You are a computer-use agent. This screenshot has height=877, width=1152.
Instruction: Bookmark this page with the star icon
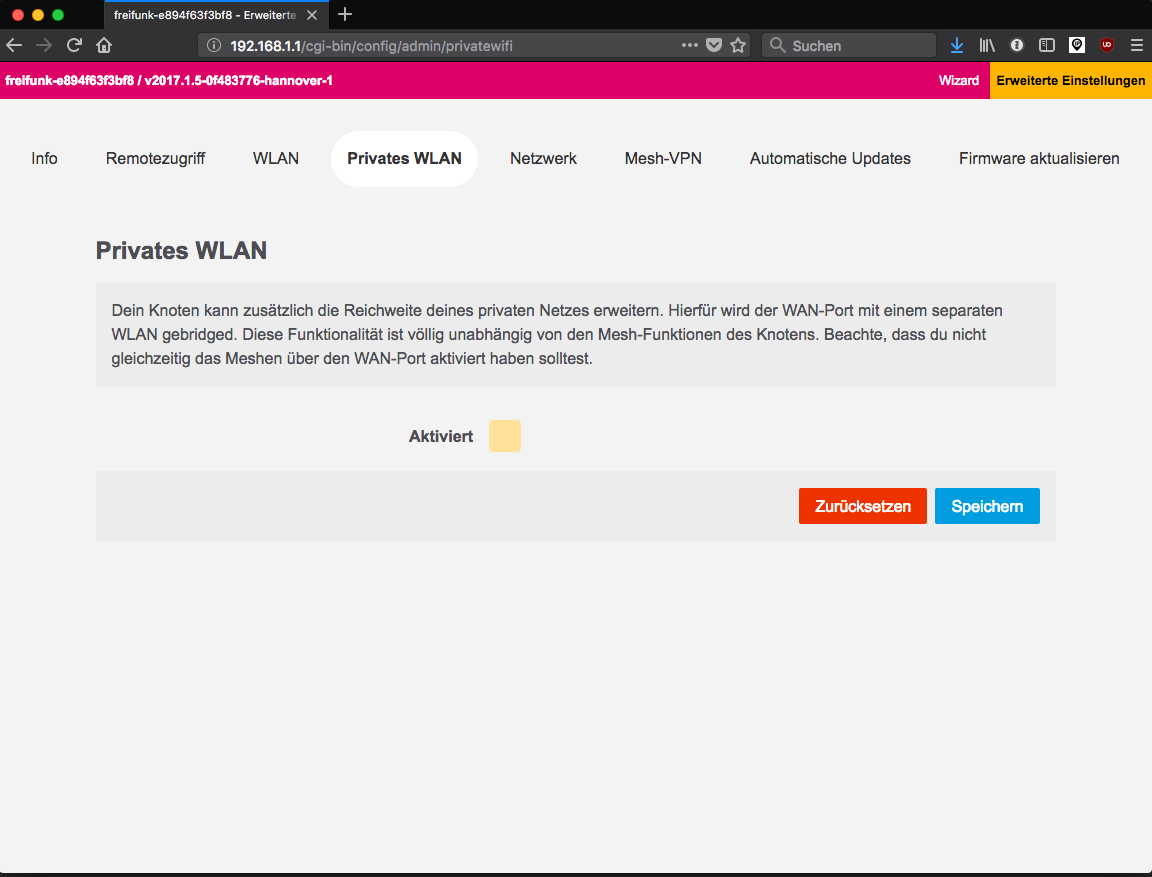coord(738,45)
